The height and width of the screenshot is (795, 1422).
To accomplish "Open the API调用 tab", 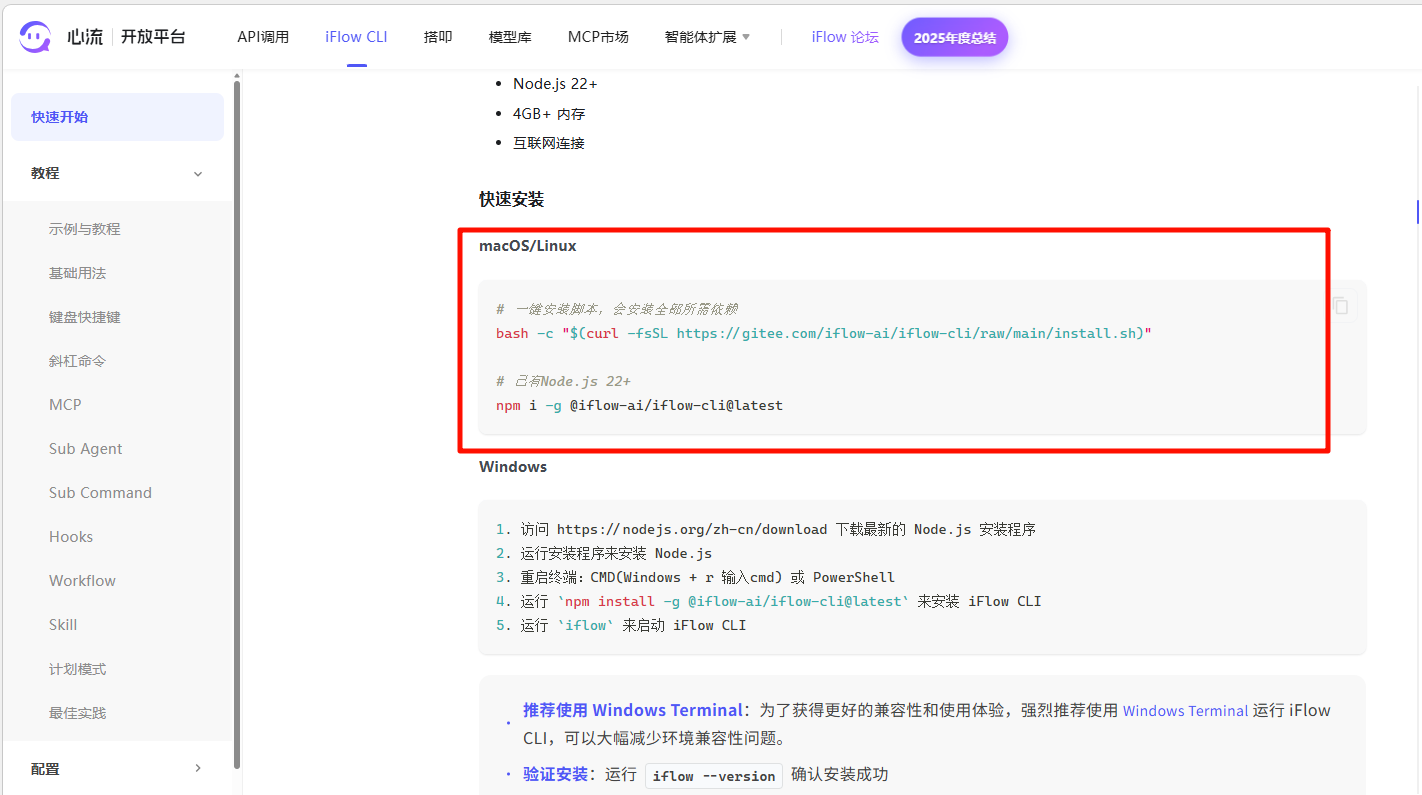I will pos(263,37).
